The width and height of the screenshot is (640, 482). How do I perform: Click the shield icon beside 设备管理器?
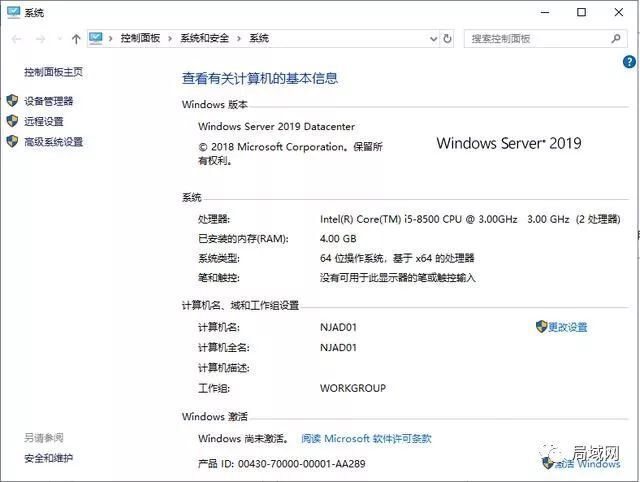tap(12, 101)
